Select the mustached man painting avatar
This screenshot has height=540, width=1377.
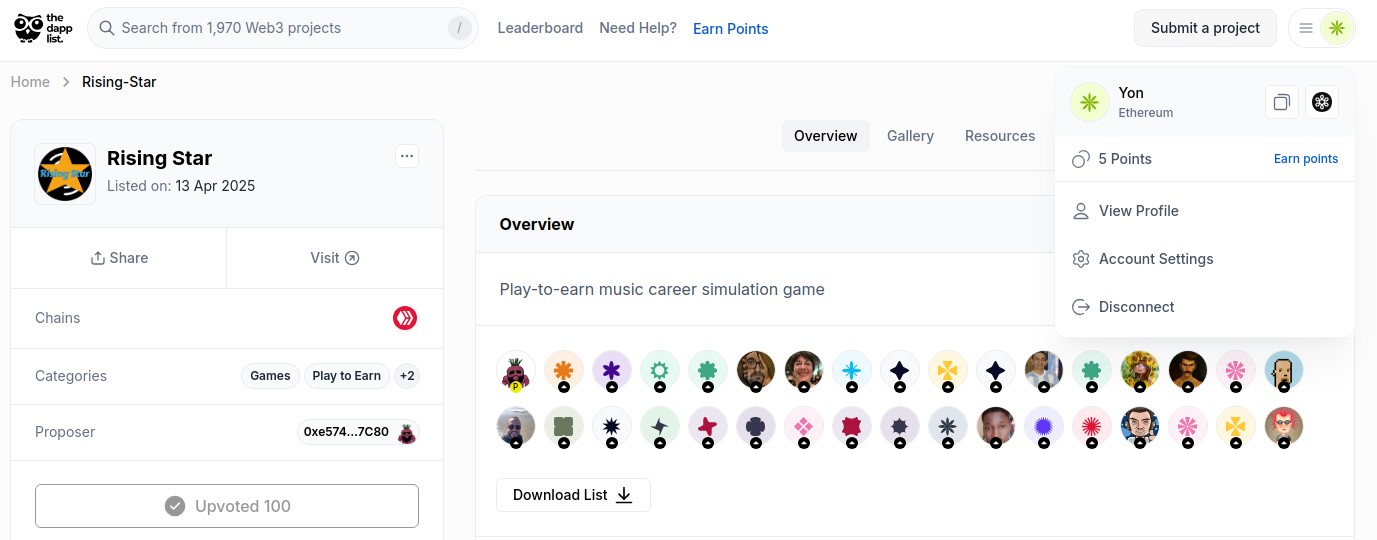point(1188,371)
